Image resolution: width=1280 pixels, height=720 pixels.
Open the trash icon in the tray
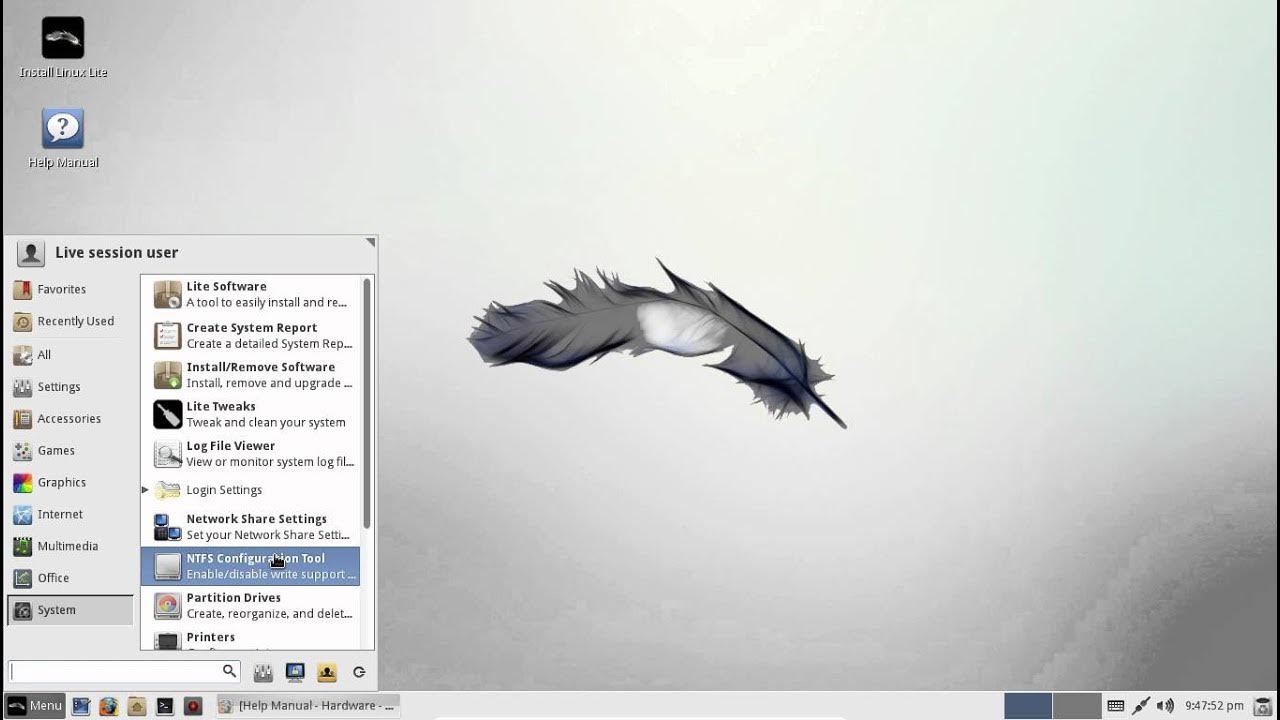click(x=1262, y=706)
